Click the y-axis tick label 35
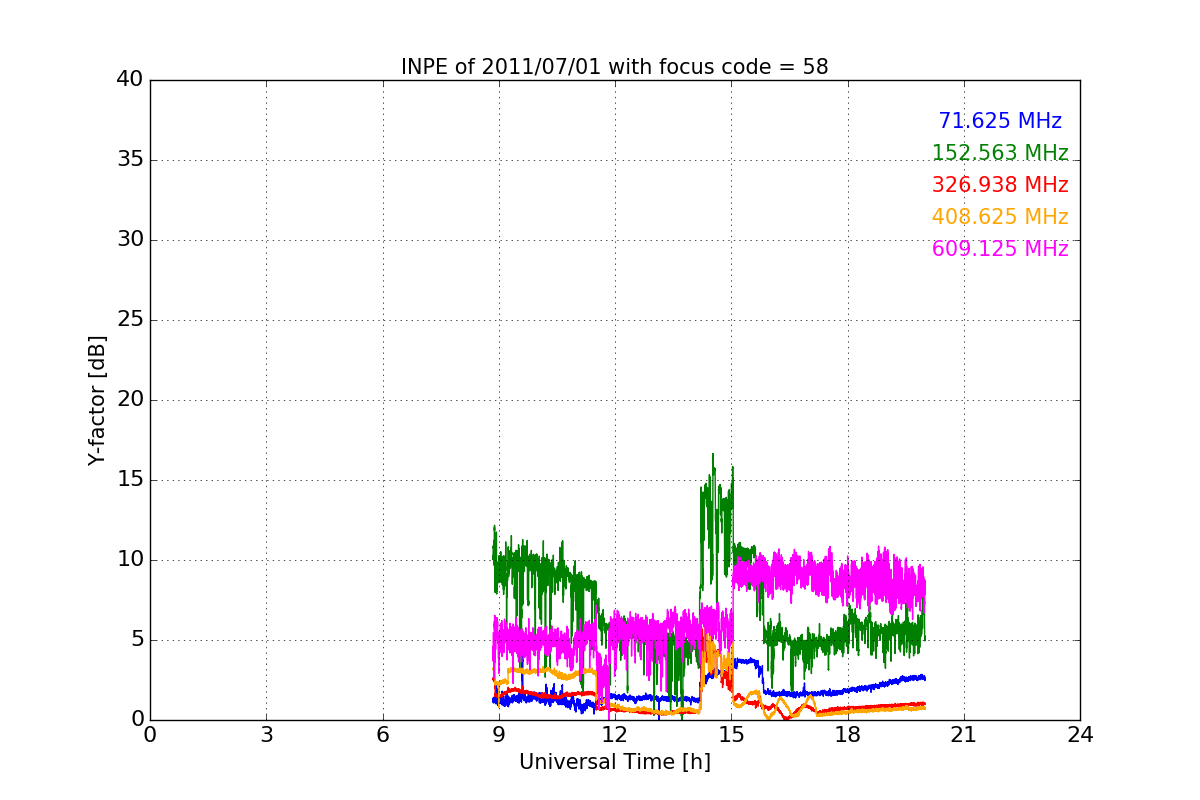This screenshot has height=800, width=1200. click(130, 160)
